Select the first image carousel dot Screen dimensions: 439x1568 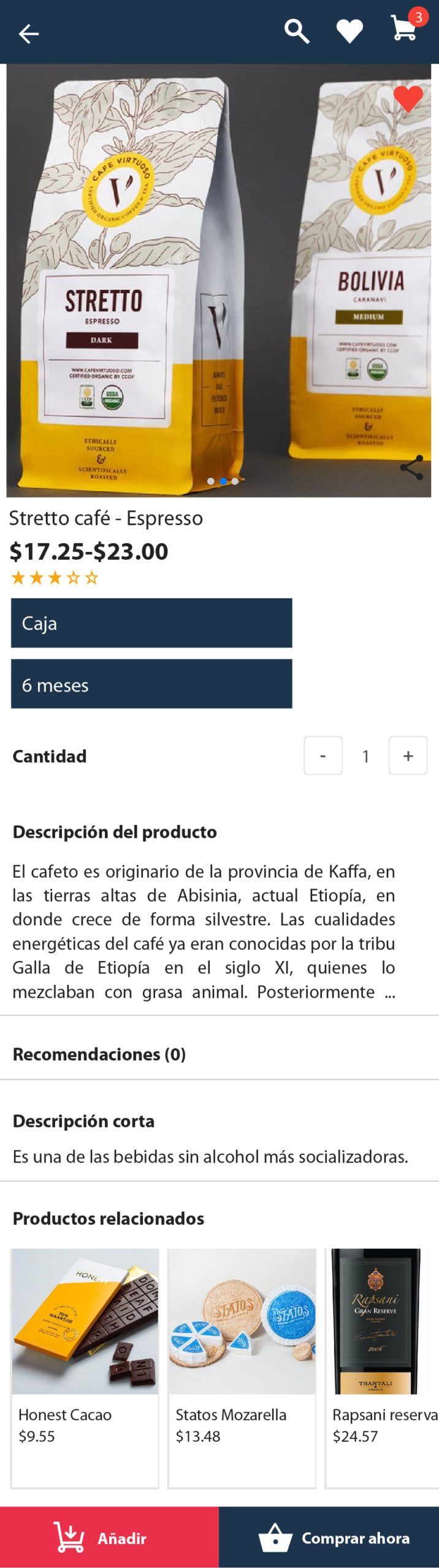pos(211,481)
